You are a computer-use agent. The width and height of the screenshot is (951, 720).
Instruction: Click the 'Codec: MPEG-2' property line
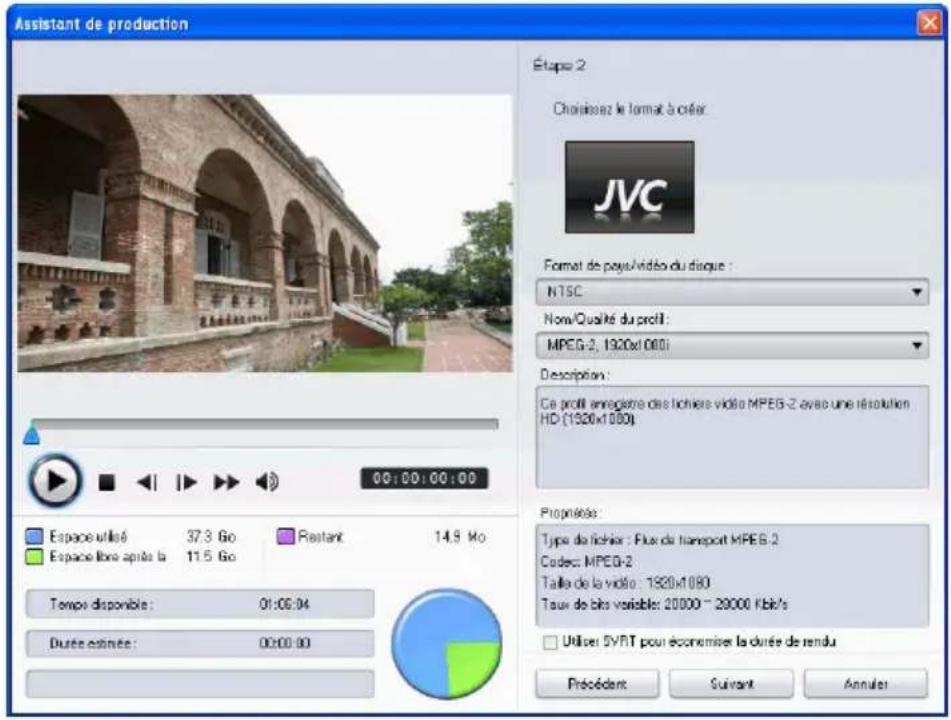click(x=586, y=561)
